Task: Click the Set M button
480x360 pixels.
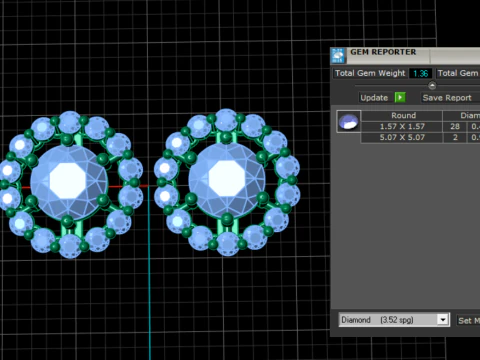Action: click(468, 320)
